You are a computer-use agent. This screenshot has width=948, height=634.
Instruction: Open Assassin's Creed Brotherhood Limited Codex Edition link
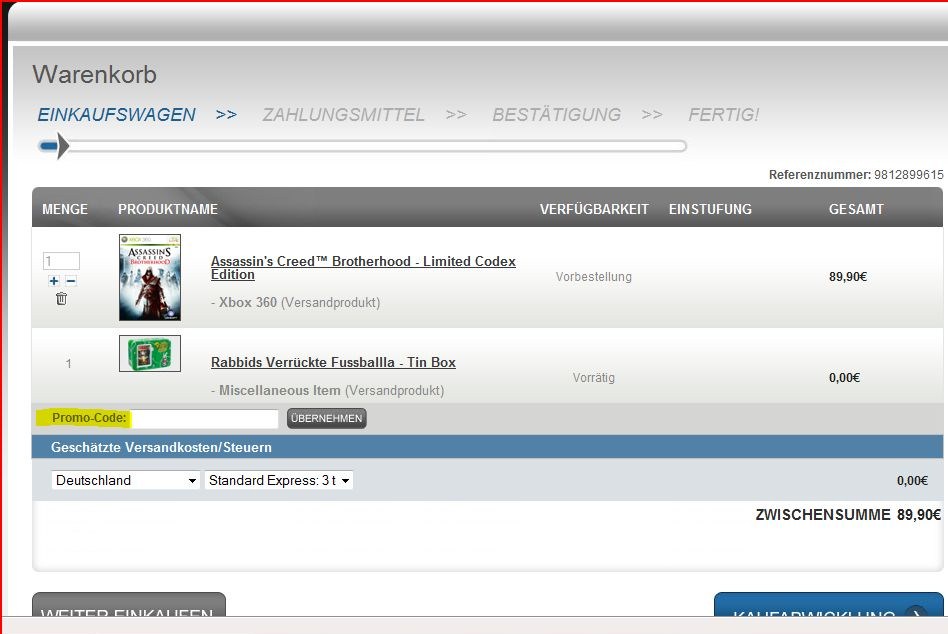pos(363,268)
